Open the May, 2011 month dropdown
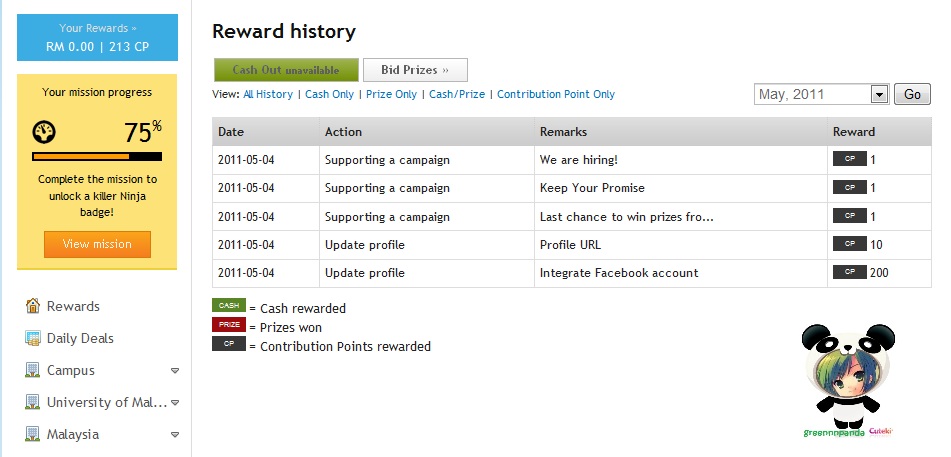The width and height of the screenshot is (951, 457). 879,94
